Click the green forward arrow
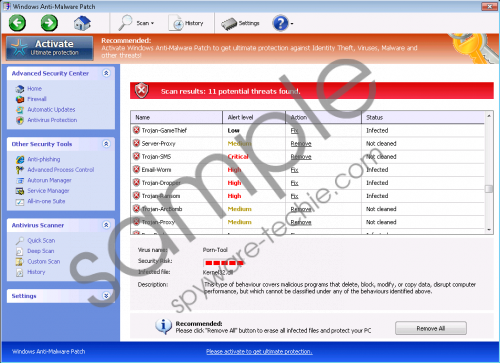The height and width of the screenshot is (363, 500). (x=49, y=23)
